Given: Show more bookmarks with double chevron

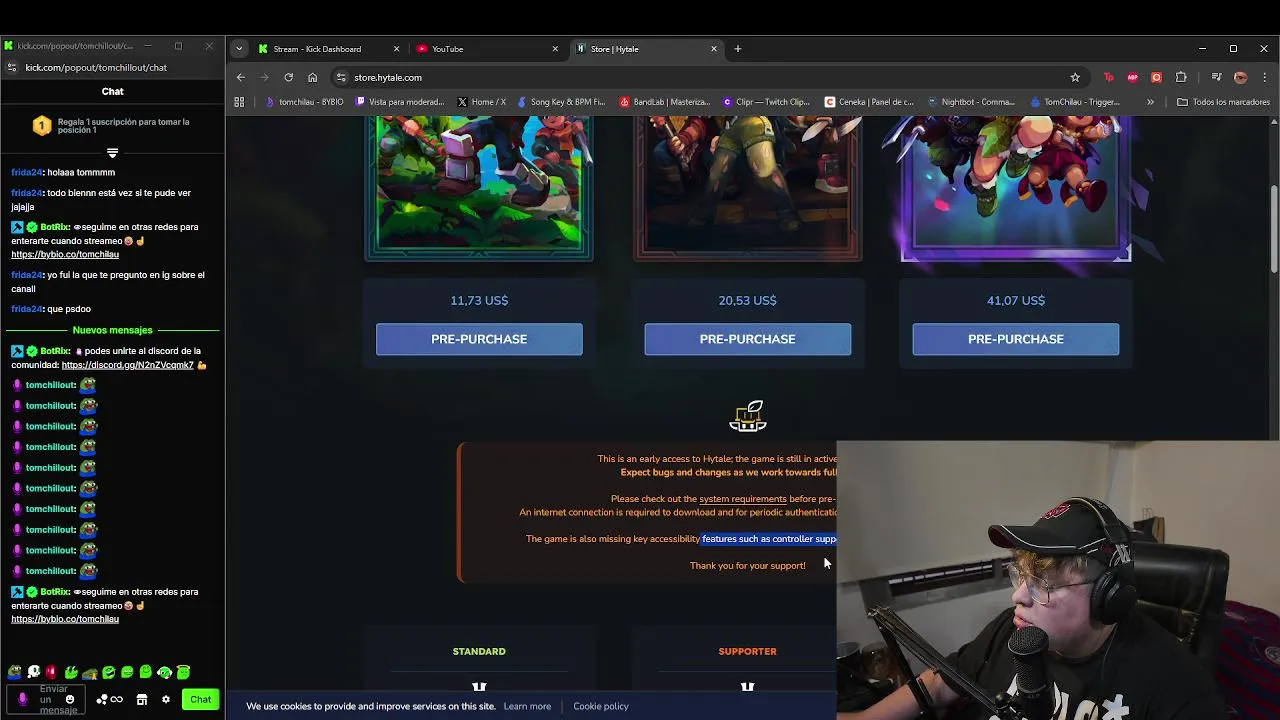Looking at the screenshot, I should point(1150,102).
